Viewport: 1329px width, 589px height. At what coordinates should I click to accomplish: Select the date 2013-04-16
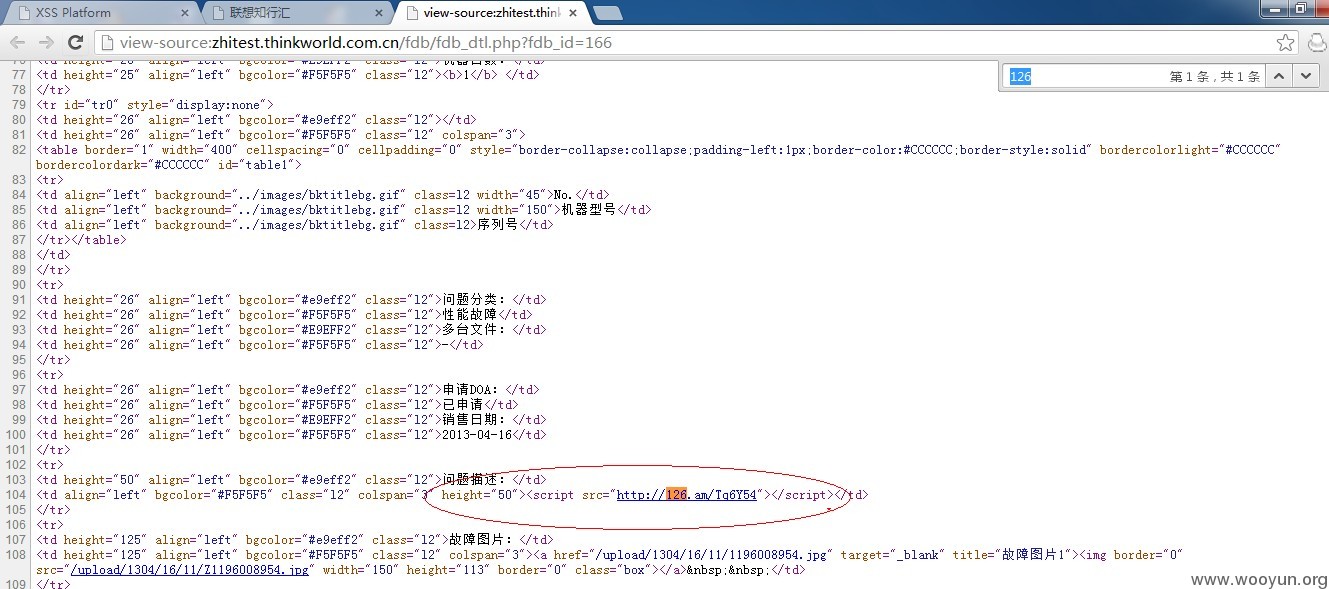pos(476,435)
